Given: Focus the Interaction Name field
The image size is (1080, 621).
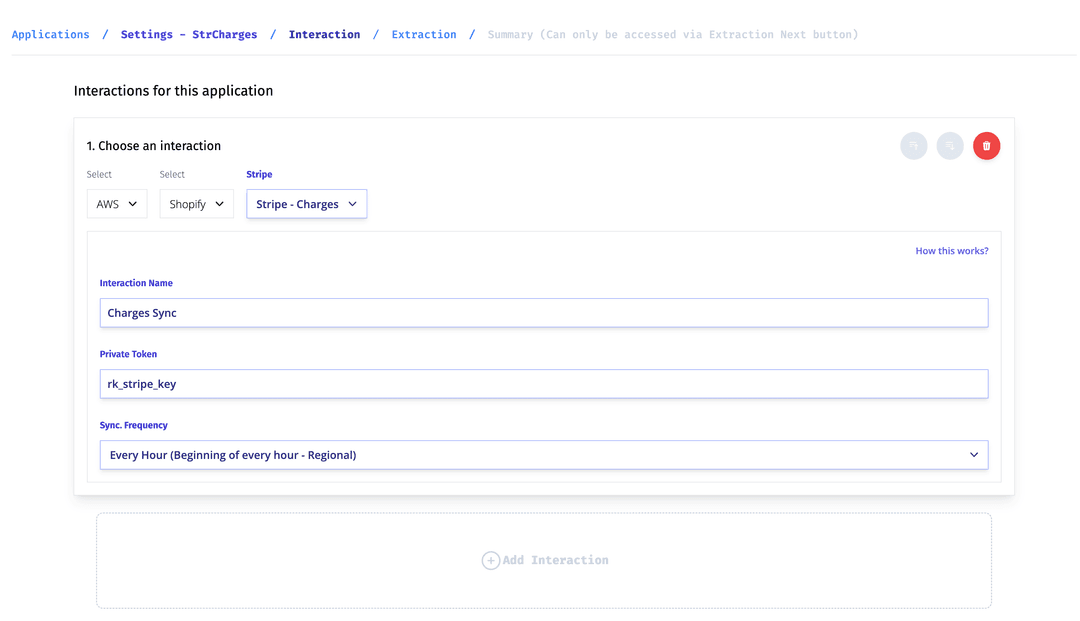Looking at the screenshot, I should click(x=544, y=313).
